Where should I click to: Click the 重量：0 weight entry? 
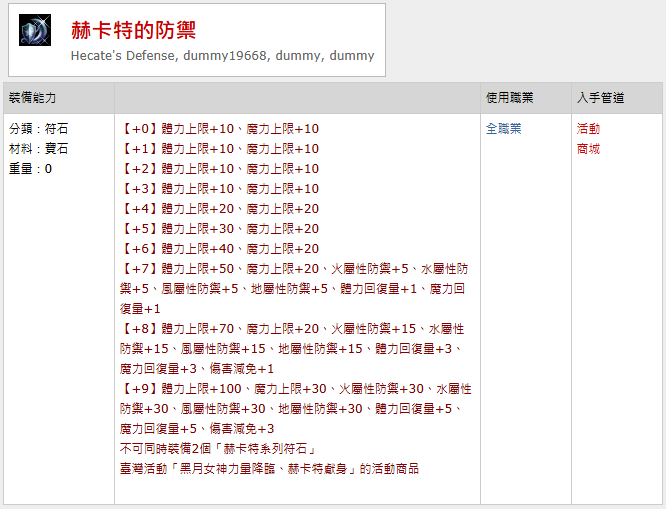31,169
